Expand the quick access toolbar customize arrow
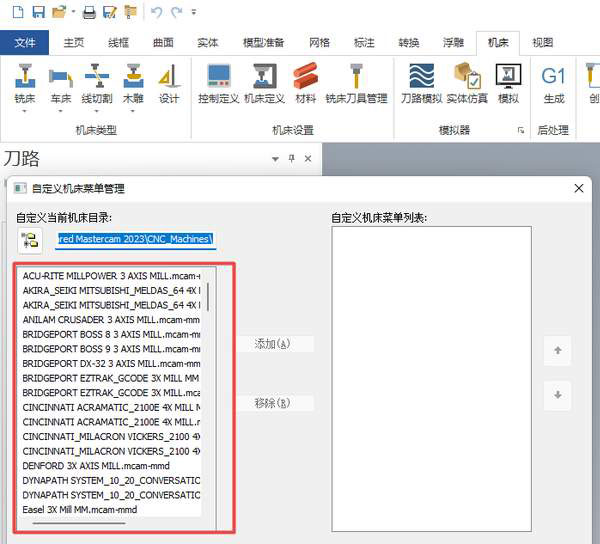The width and height of the screenshot is (600, 544). pyautogui.click(x=194, y=12)
